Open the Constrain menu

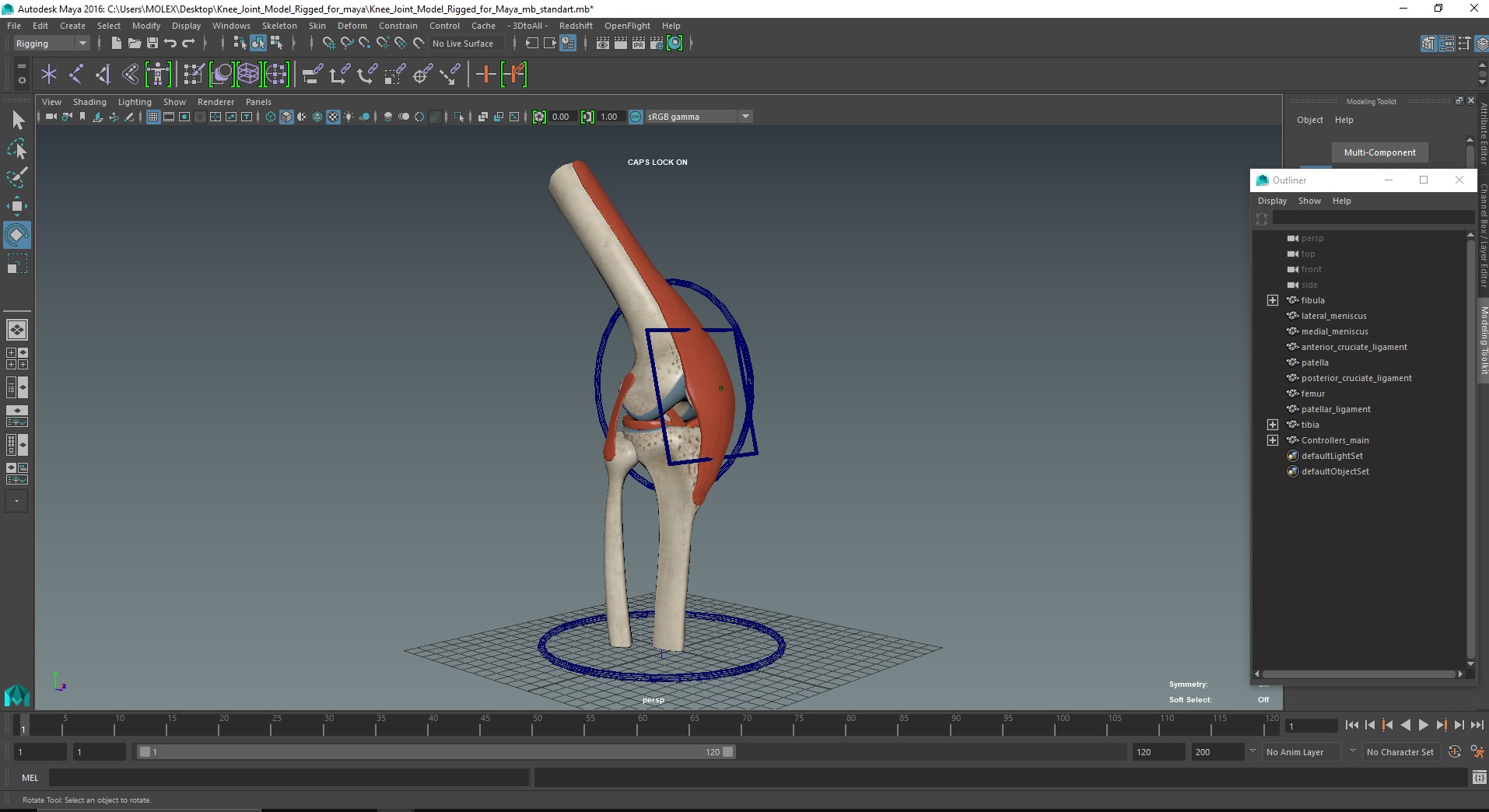pyautogui.click(x=398, y=26)
